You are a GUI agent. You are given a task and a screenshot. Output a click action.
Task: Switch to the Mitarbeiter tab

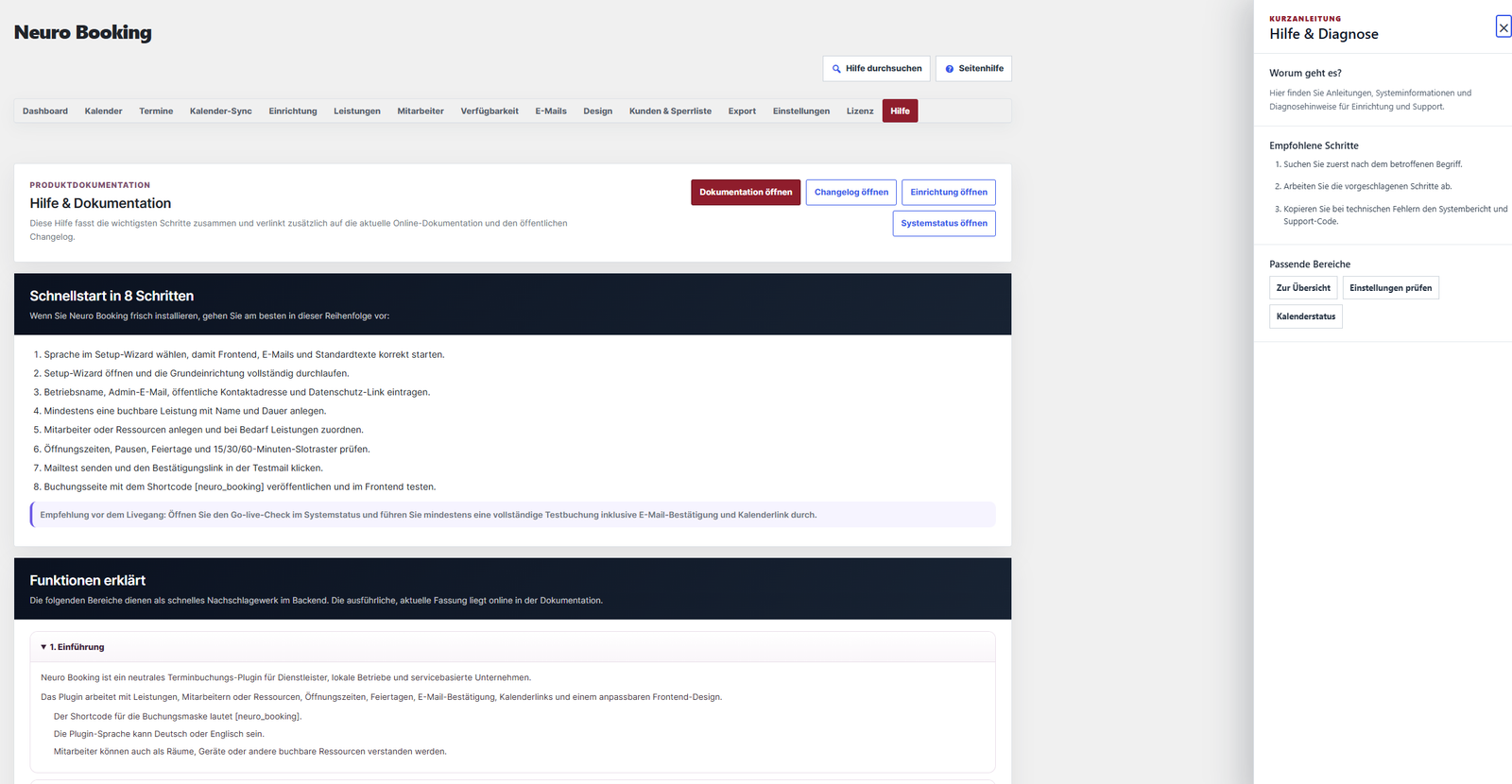421,111
